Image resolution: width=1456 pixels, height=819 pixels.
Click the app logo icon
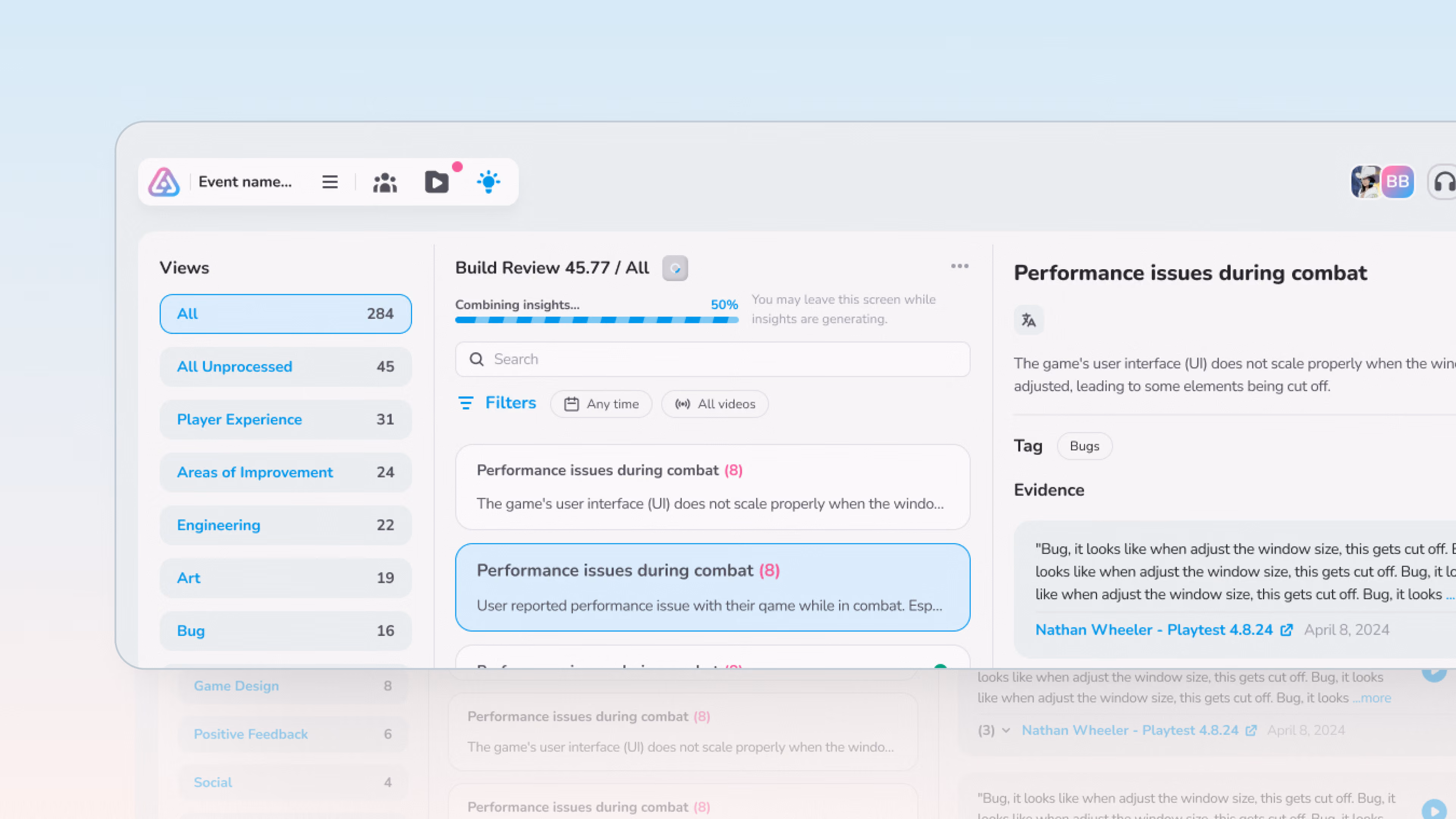click(164, 182)
